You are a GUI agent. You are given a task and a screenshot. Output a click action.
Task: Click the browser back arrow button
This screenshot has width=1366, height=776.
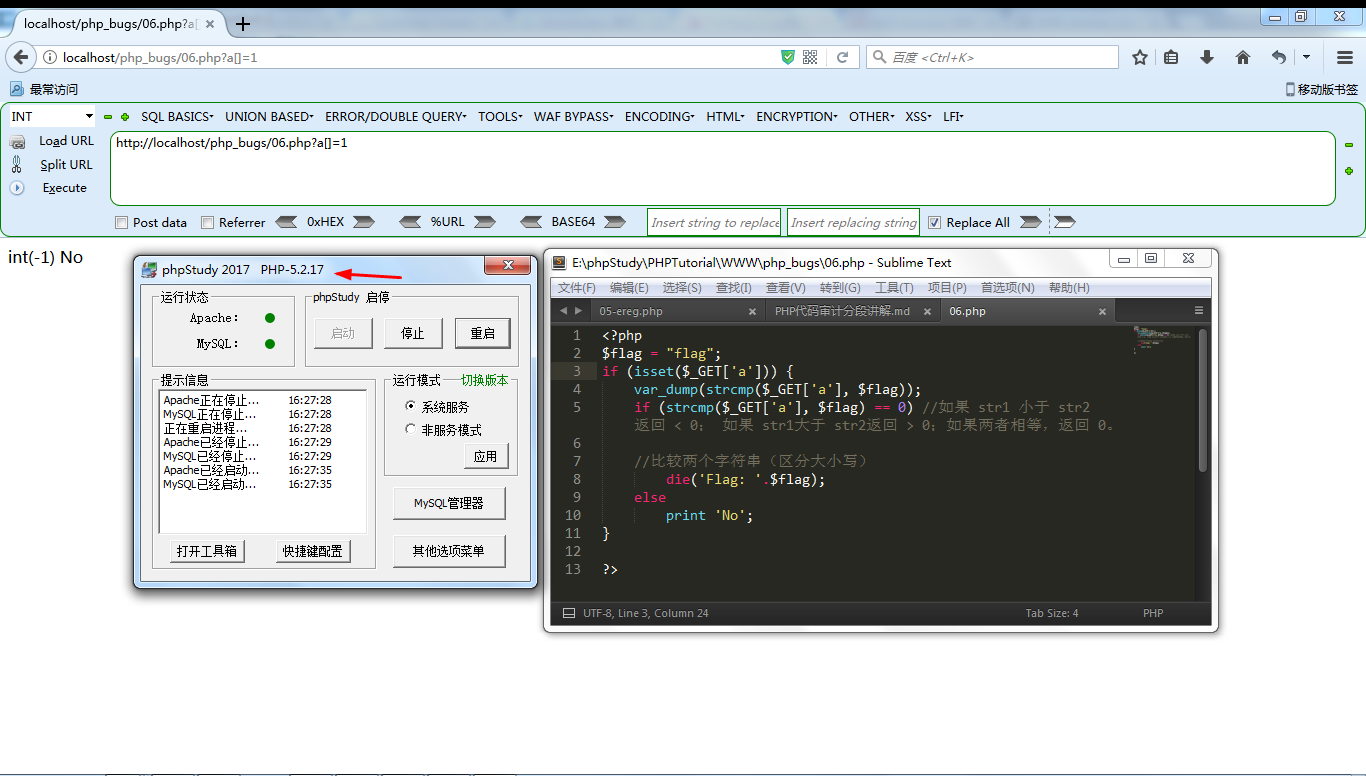point(21,57)
